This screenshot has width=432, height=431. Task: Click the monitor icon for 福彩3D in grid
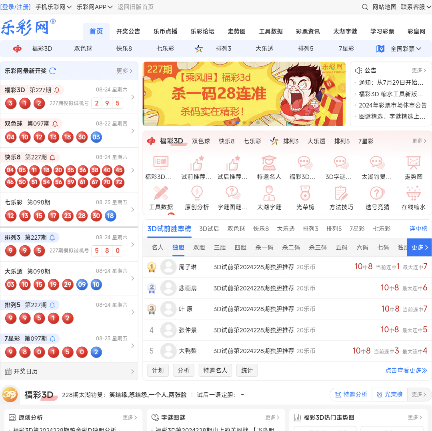pyautogui.click(x=160, y=163)
